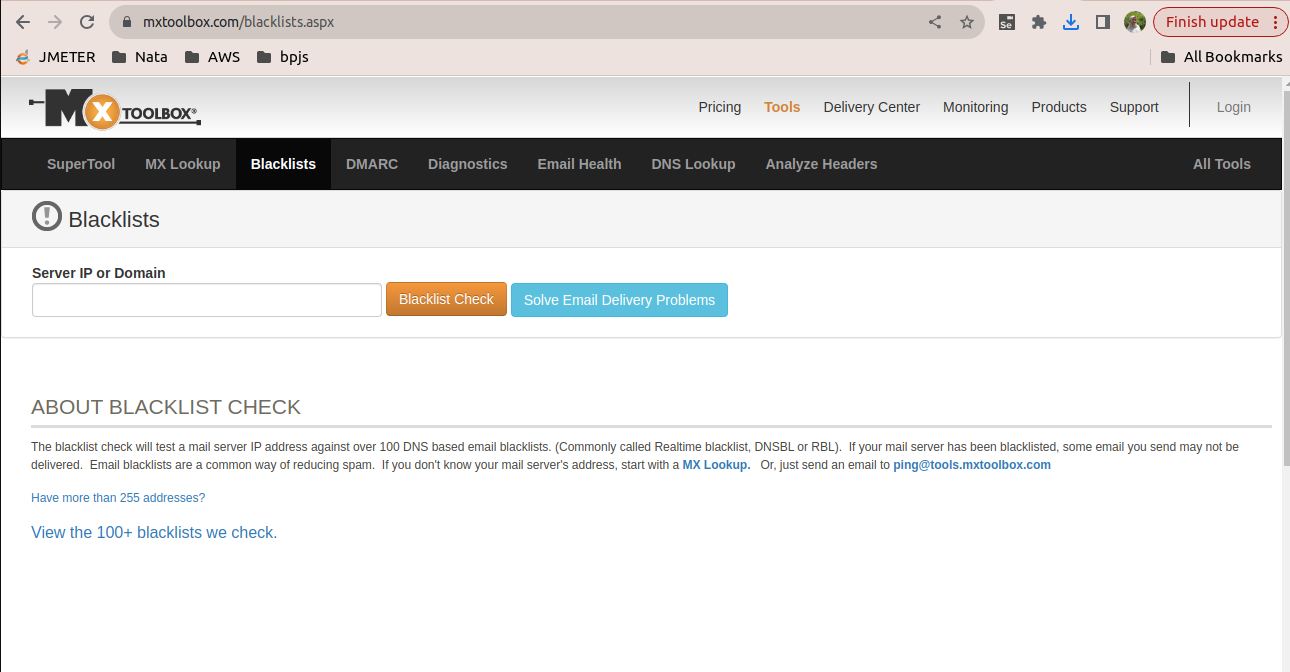Click the 'Server IP or Domain' label
Screen dimensions: 1290x672
click(99, 273)
